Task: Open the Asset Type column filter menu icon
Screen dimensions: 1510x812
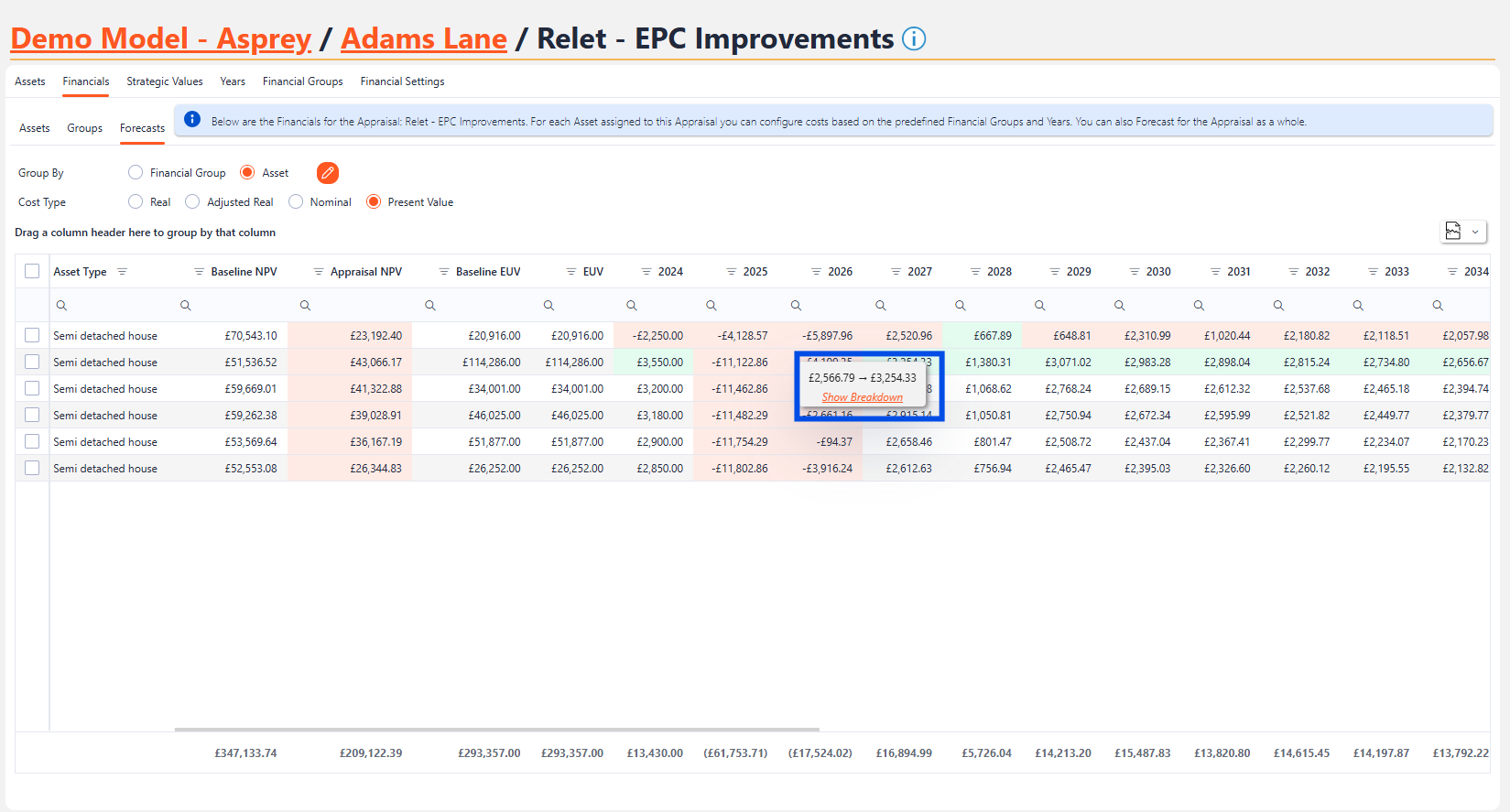Action: [x=122, y=272]
